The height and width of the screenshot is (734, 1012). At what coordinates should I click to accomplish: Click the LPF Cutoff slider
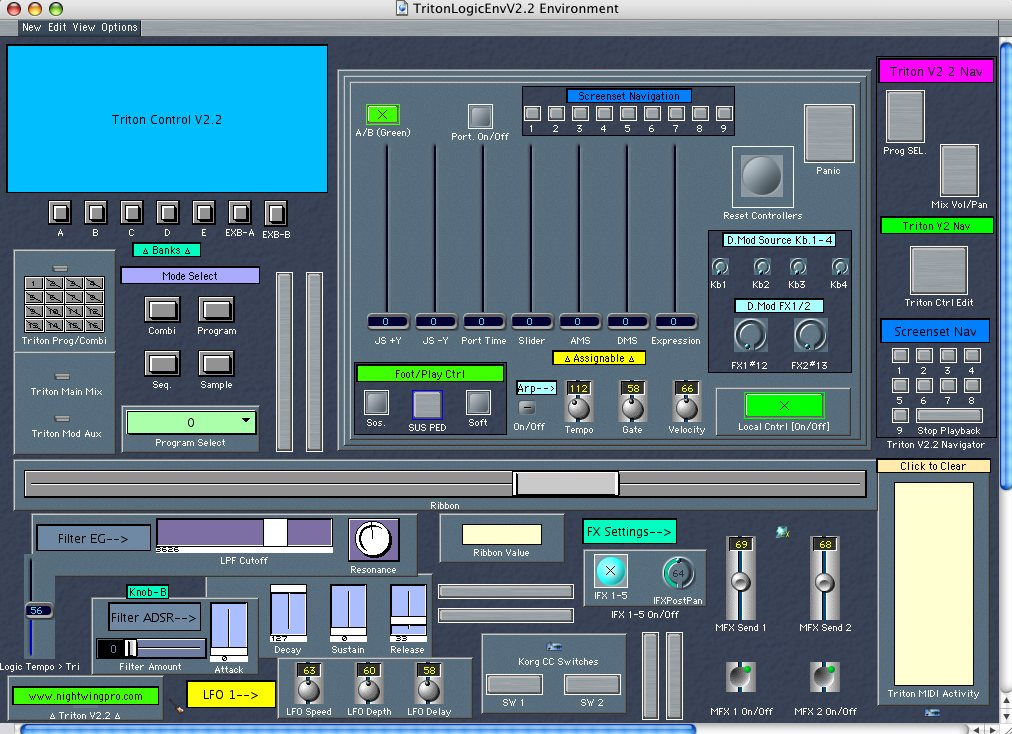tap(245, 533)
